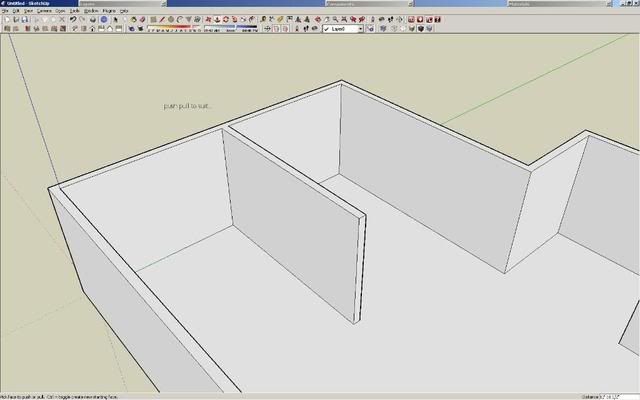Viewport: 640px width, 400px height.
Task: Click the Open file icon
Action: click(16, 20)
